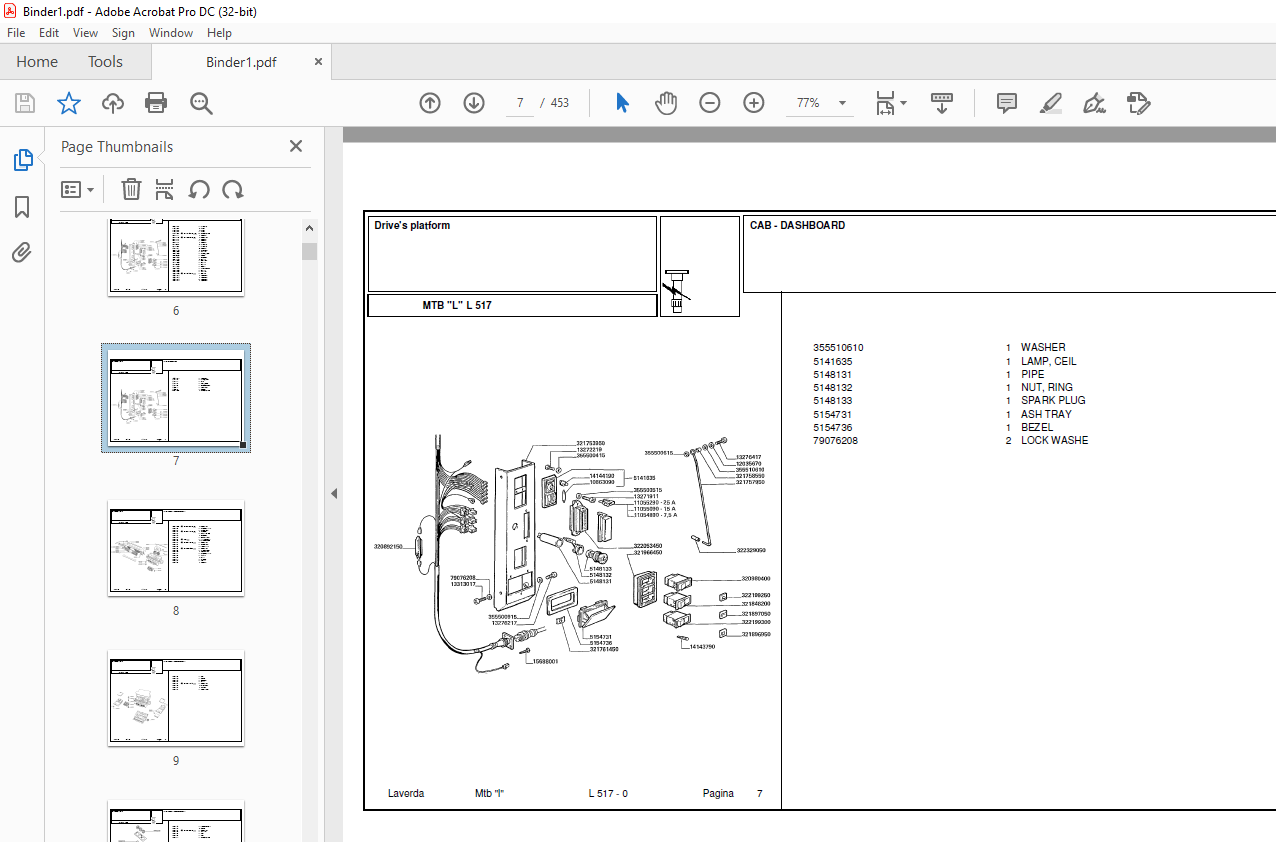Click the BEZEL part description
This screenshot has width=1276, height=842.
[1037, 427]
